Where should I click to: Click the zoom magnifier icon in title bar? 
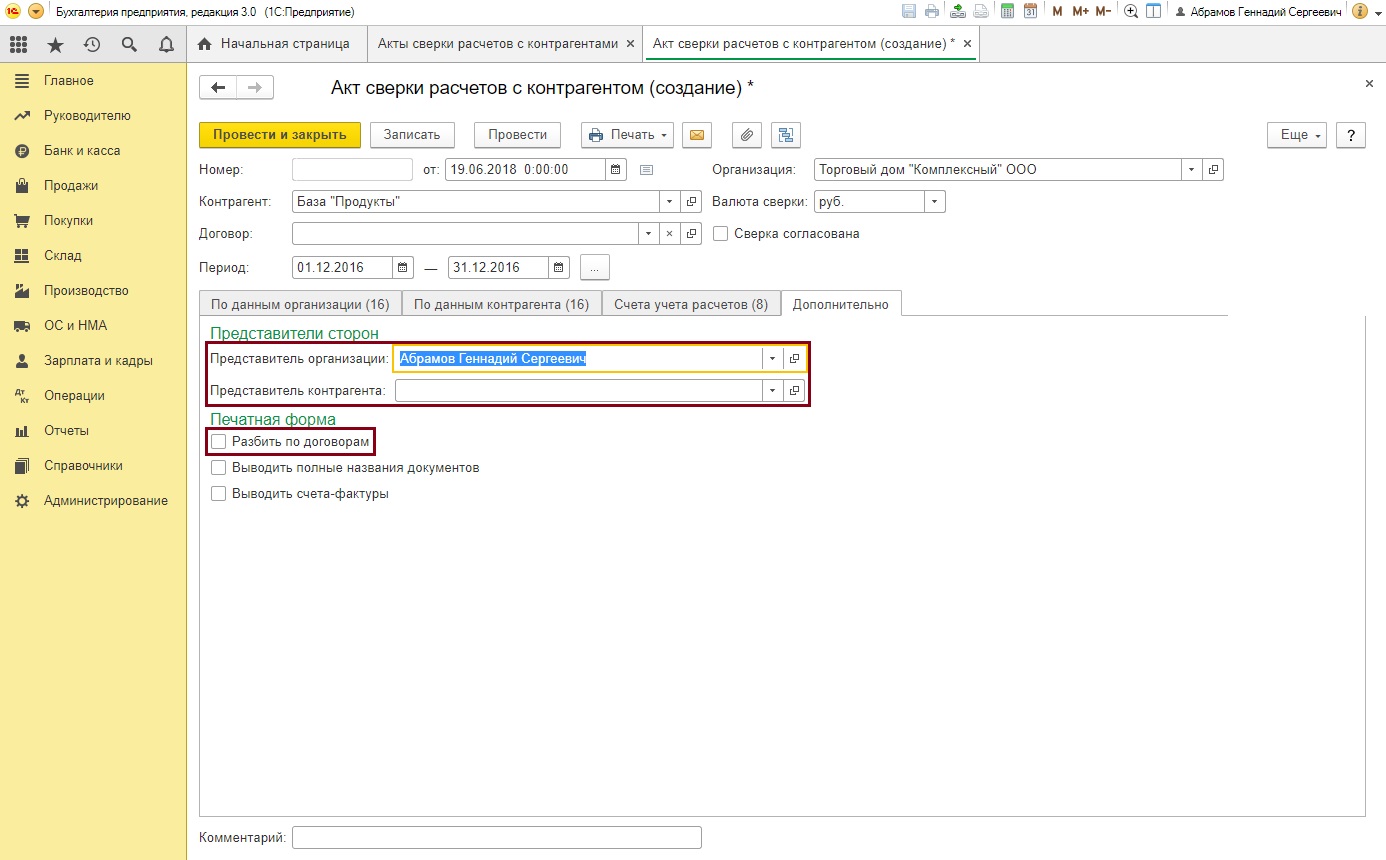(x=1131, y=11)
